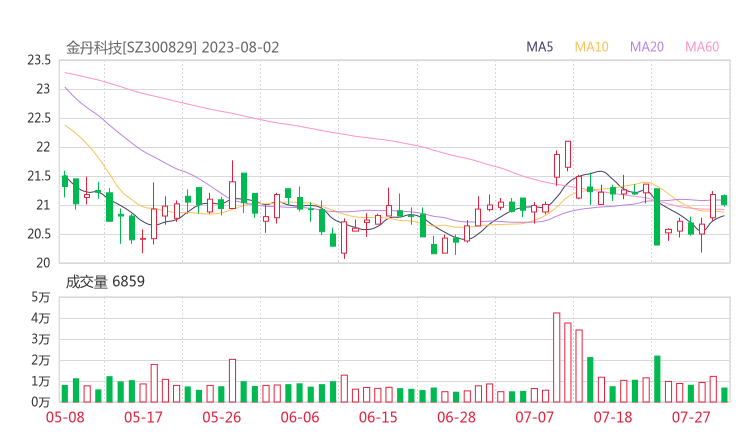
Task: Click the 2万 volume axis label
Action: [41, 361]
